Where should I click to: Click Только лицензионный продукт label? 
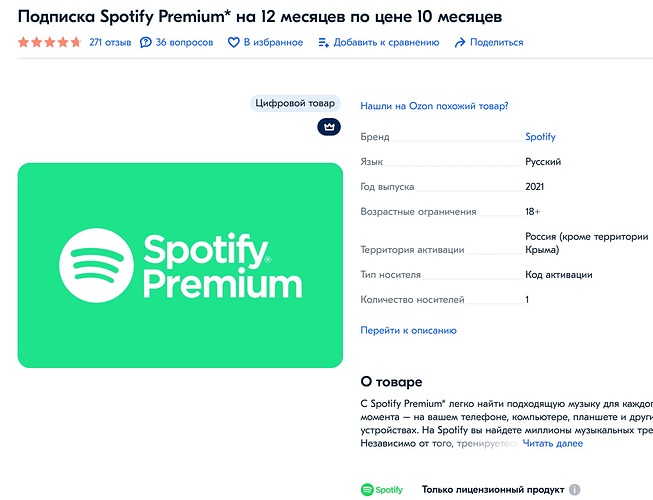pyautogui.click(x=493, y=490)
